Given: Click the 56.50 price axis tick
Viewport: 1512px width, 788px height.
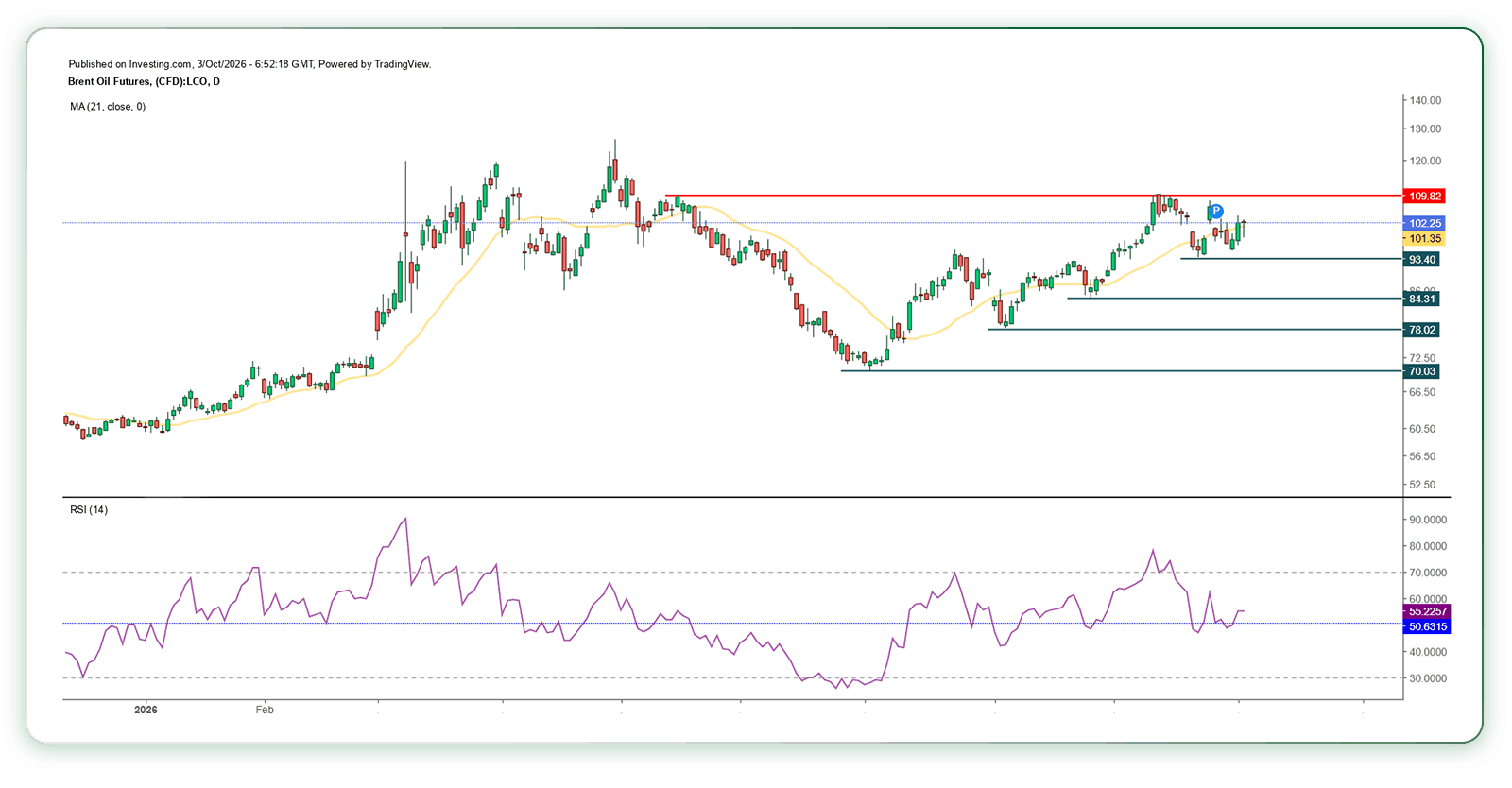Looking at the screenshot, I should pos(1422,456).
